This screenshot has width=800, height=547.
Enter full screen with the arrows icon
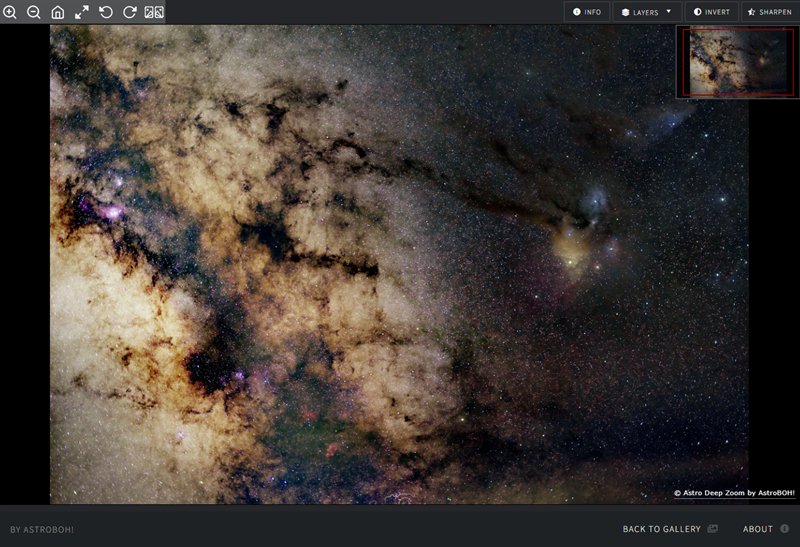(x=82, y=12)
